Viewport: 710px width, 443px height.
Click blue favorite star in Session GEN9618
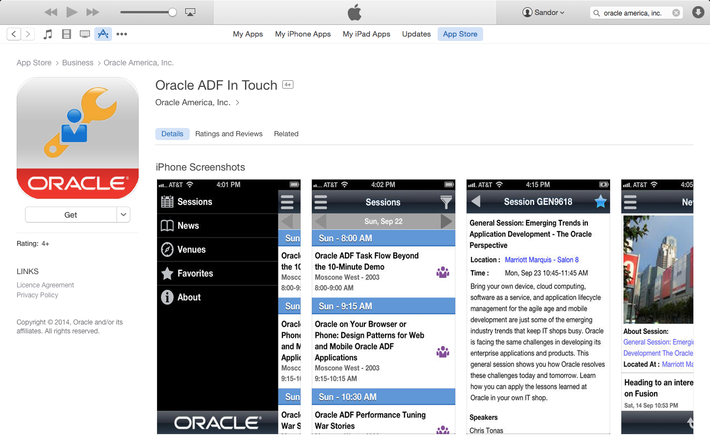(x=600, y=202)
